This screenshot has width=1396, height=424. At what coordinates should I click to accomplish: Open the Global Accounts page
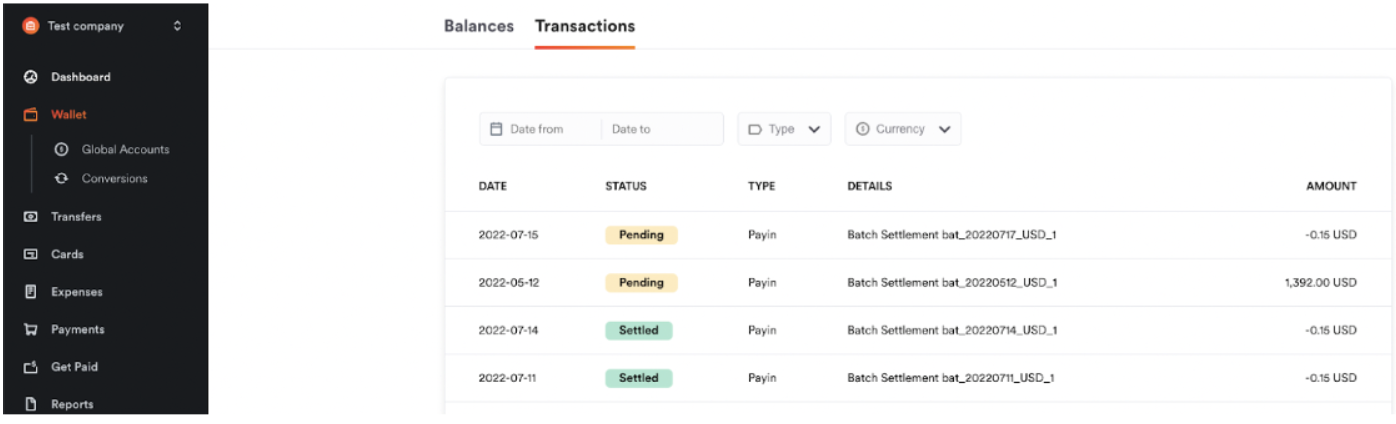[125, 149]
